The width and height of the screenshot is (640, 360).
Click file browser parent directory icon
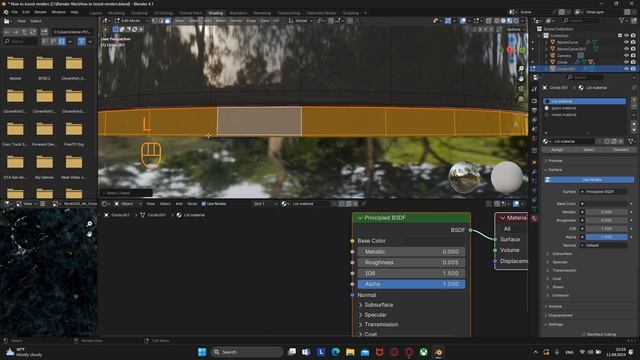click(24, 31)
